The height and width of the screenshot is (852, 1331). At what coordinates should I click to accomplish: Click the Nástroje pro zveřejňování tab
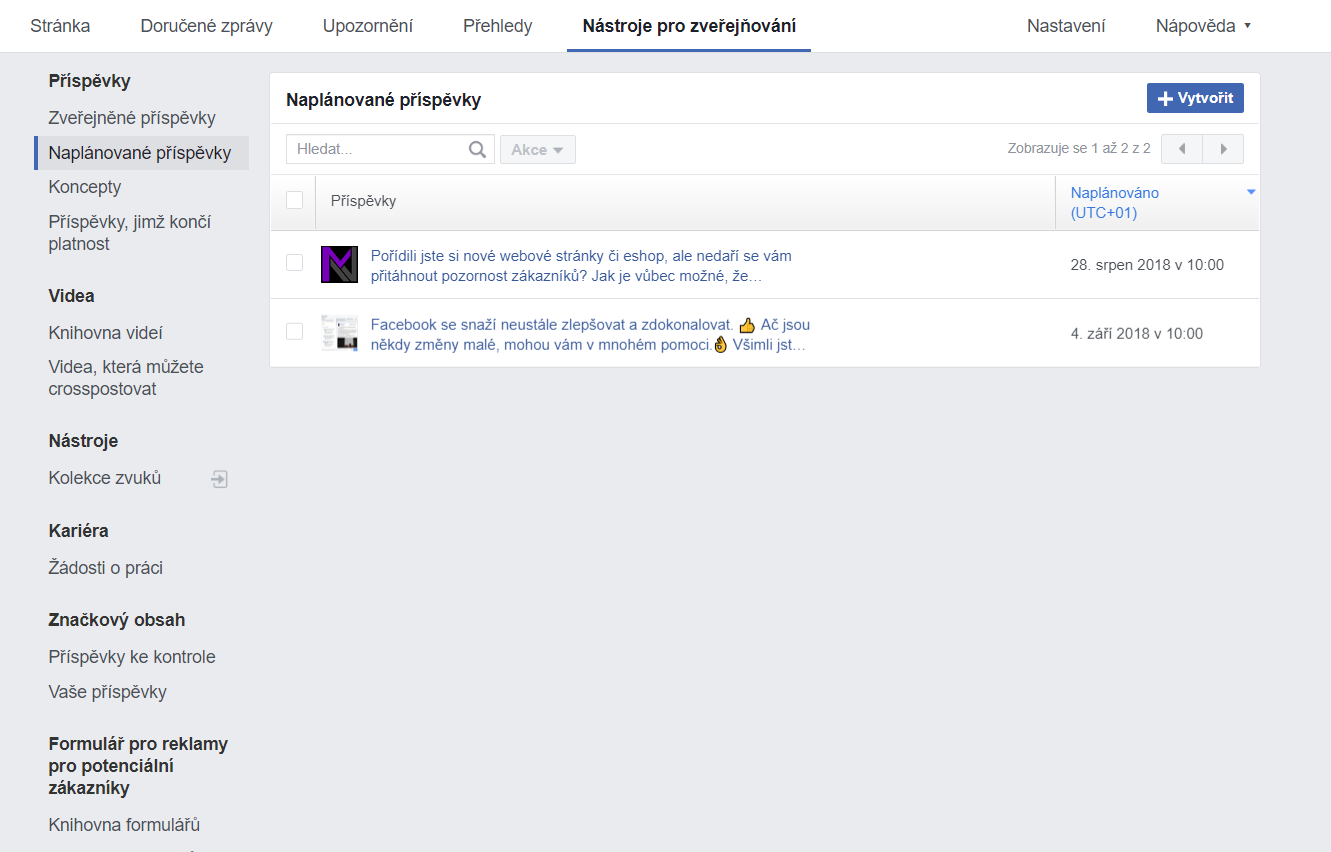(689, 26)
